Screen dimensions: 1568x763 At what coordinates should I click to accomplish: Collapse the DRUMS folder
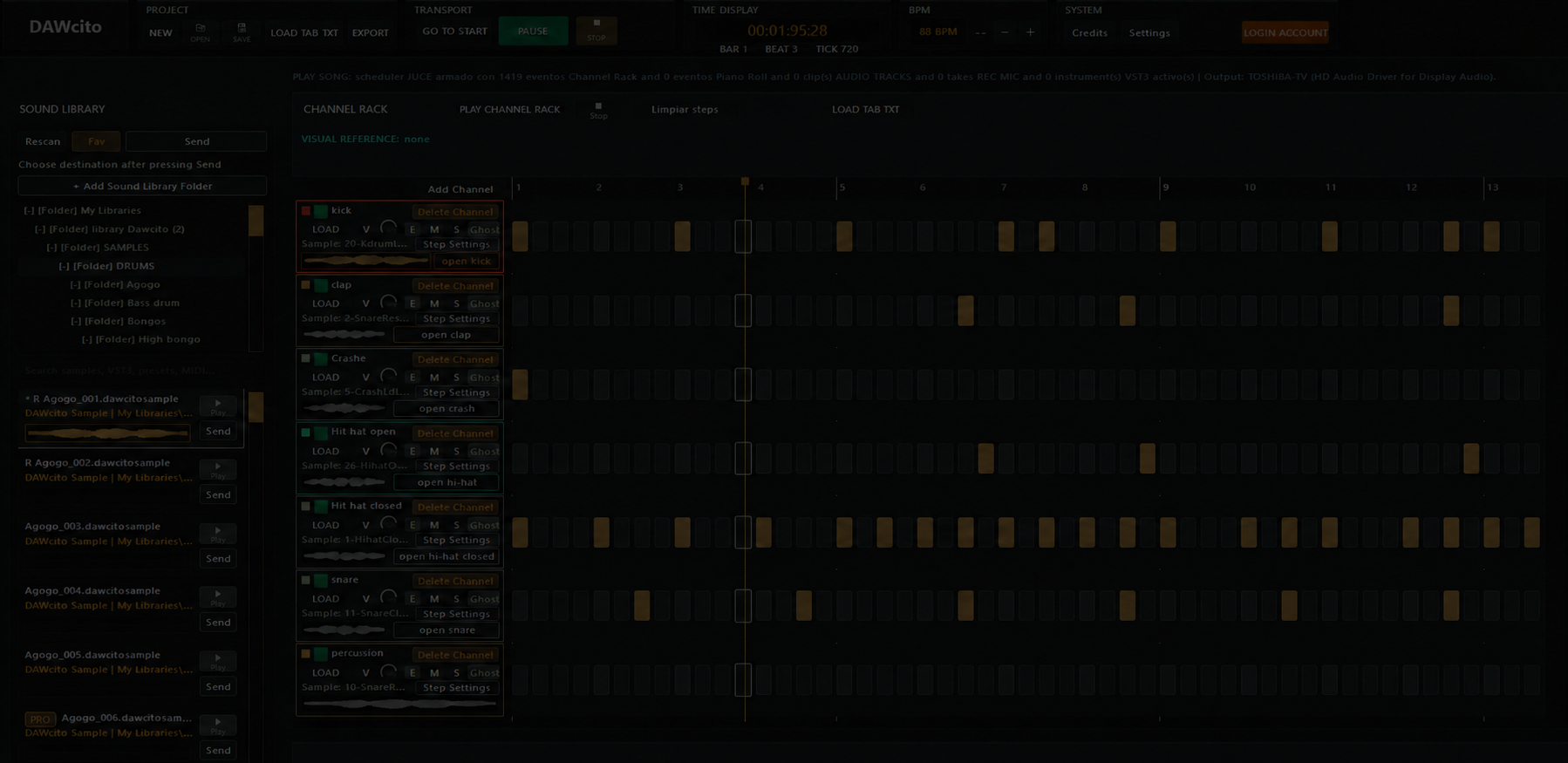(65, 266)
